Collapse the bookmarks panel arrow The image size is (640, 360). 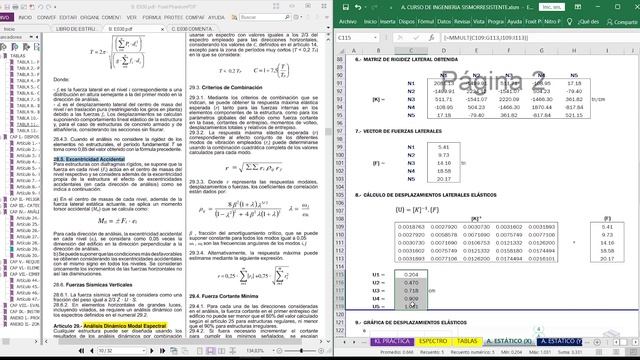click(37, 37)
